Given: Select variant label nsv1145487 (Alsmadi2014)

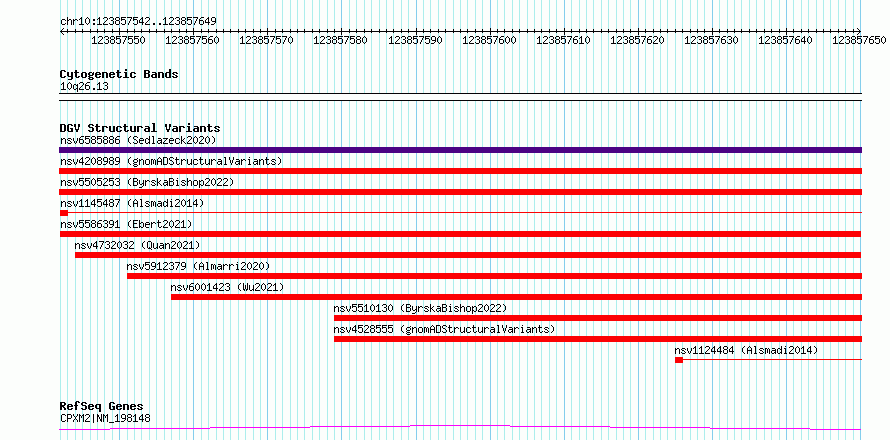Looking at the screenshot, I should 132,203.
